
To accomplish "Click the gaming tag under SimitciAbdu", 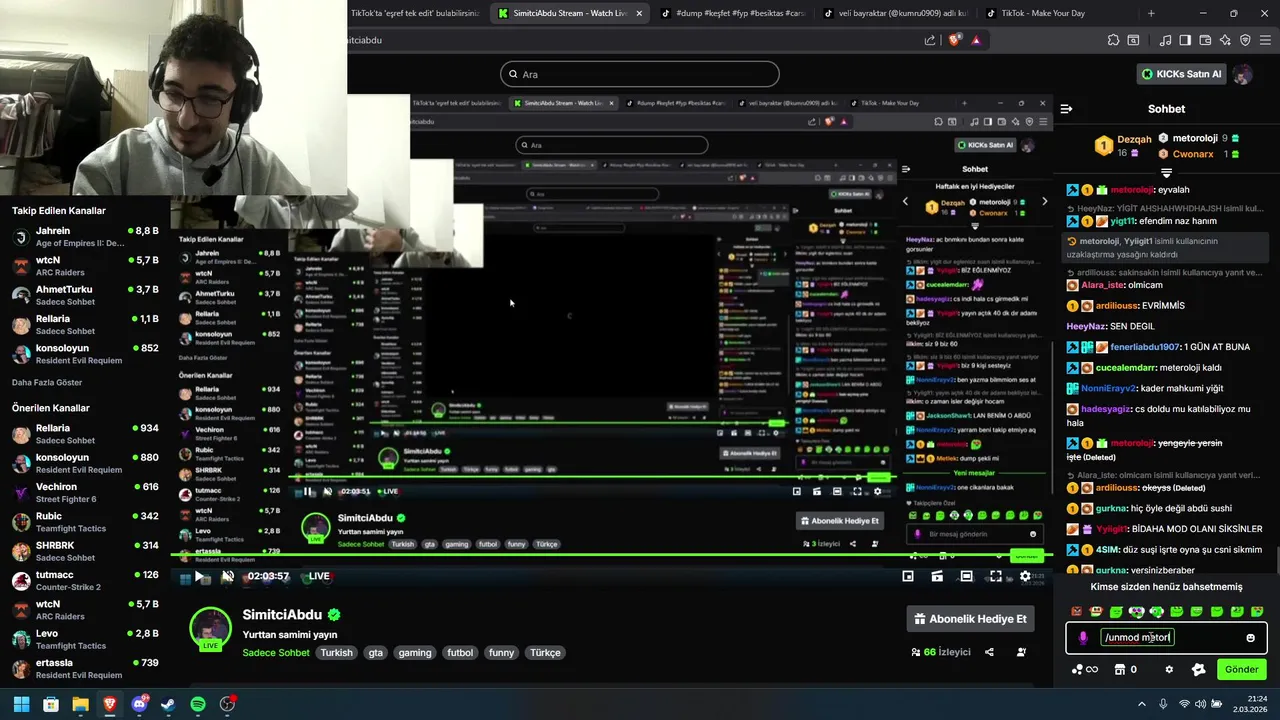I will pyautogui.click(x=414, y=652).
